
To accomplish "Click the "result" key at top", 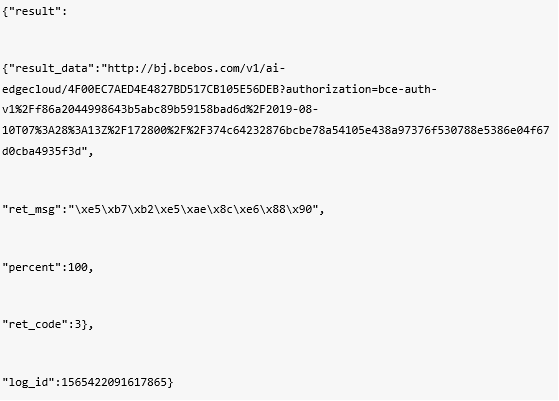I will 35,11.
